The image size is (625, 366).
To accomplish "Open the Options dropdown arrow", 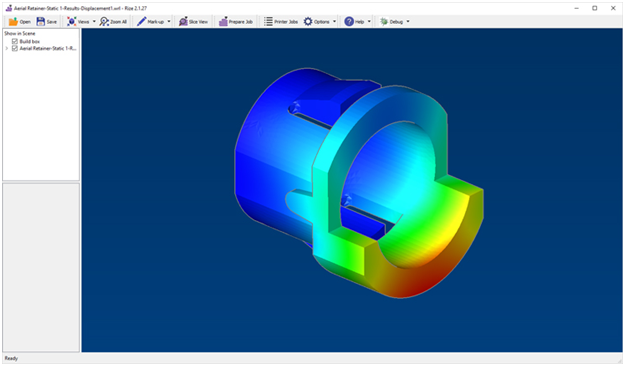I will 334,22.
